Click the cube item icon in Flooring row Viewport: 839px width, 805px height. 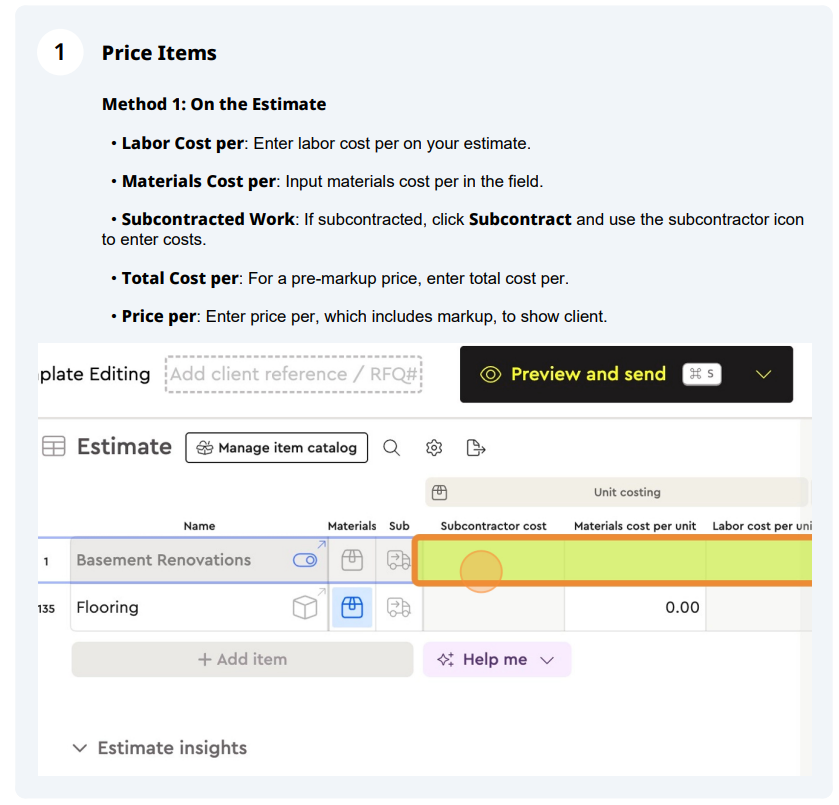(x=305, y=607)
